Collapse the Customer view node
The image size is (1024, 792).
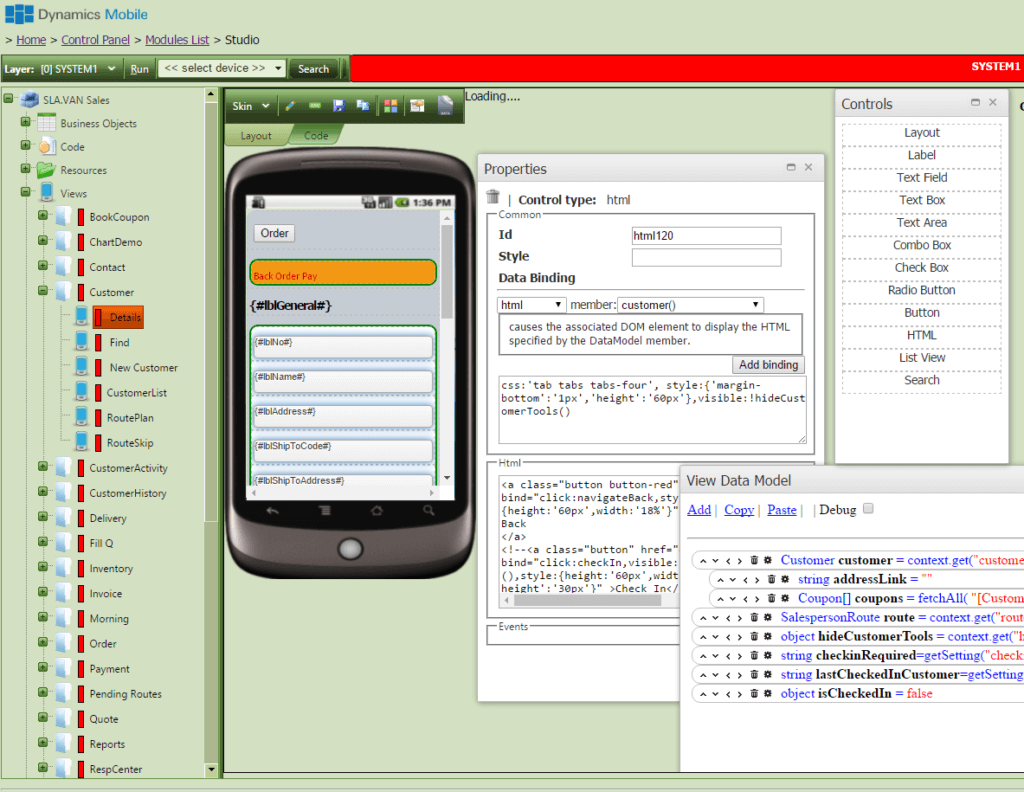42,291
